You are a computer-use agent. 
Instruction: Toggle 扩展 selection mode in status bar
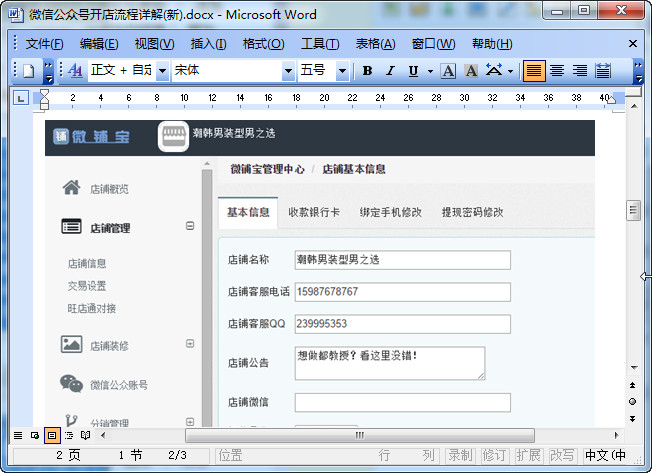(x=528, y=456)
